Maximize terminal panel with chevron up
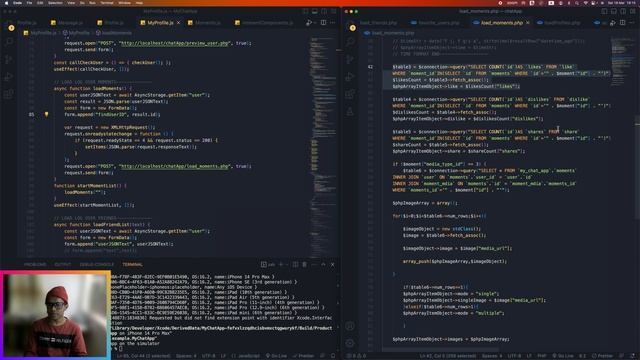This screenshot has width=640, height=360. point(323,264)
